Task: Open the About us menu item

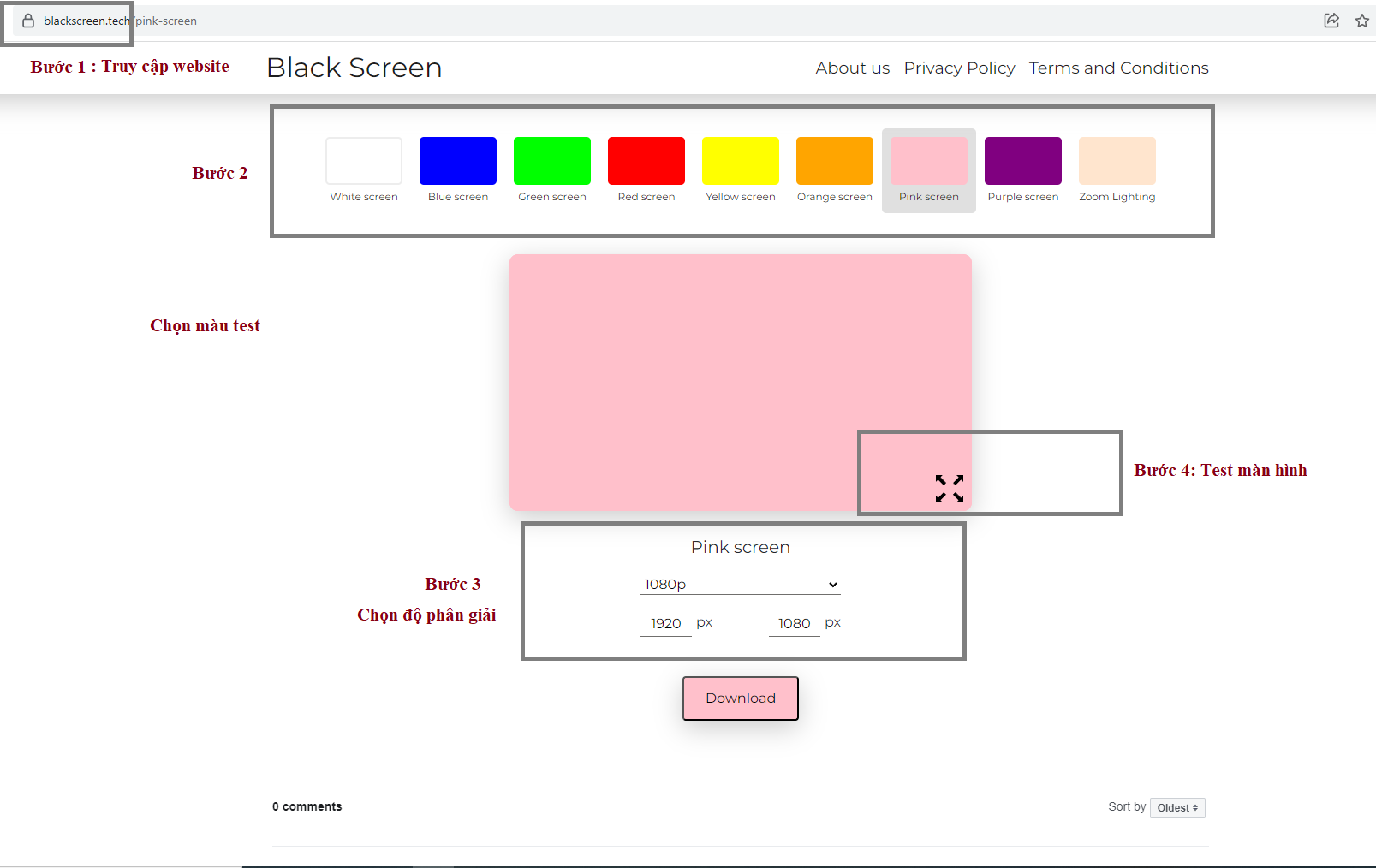Action: click(x=852, y=68)
